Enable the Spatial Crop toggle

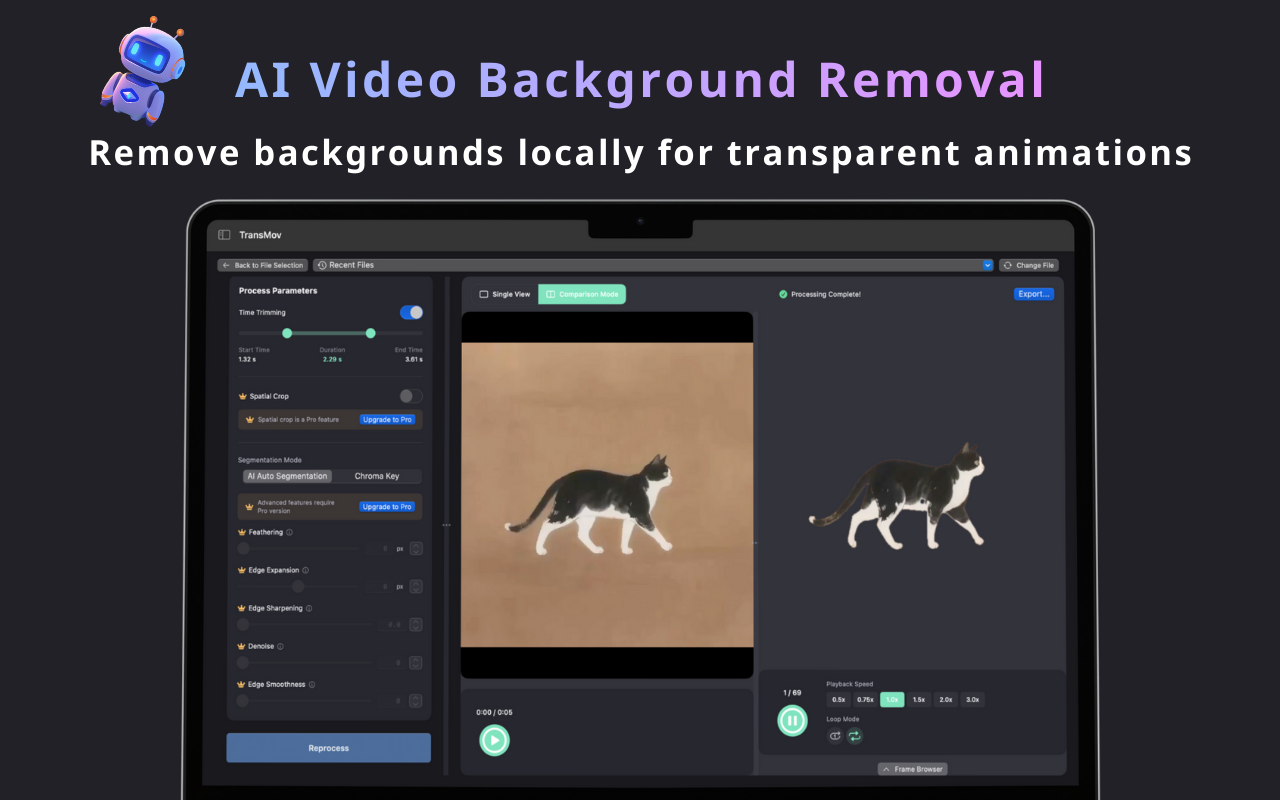(x=411, y=395)
